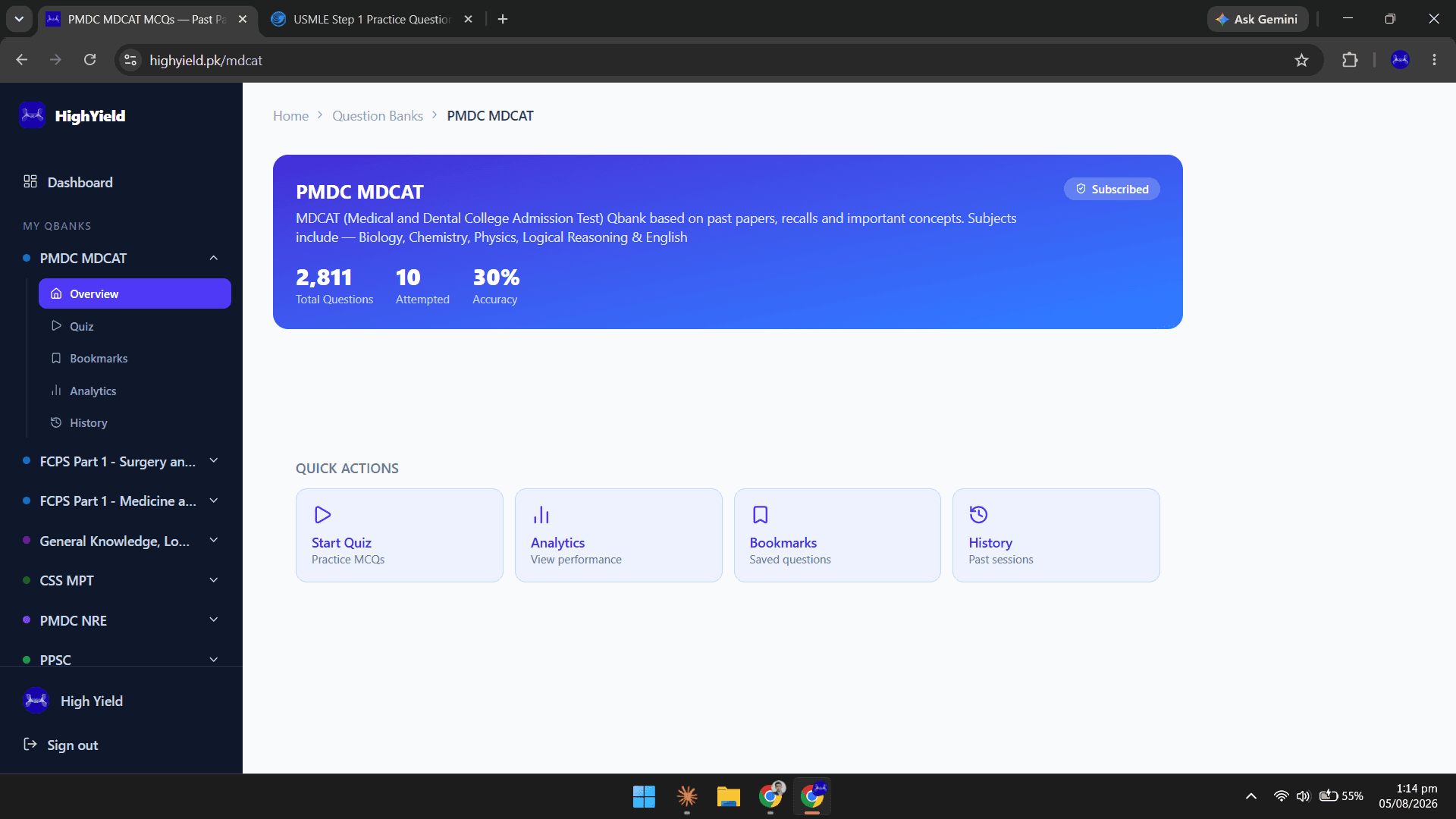Select Overview in the sidebar menu
The width and height of the screenshot is (1456, 819).
[135, 293]
